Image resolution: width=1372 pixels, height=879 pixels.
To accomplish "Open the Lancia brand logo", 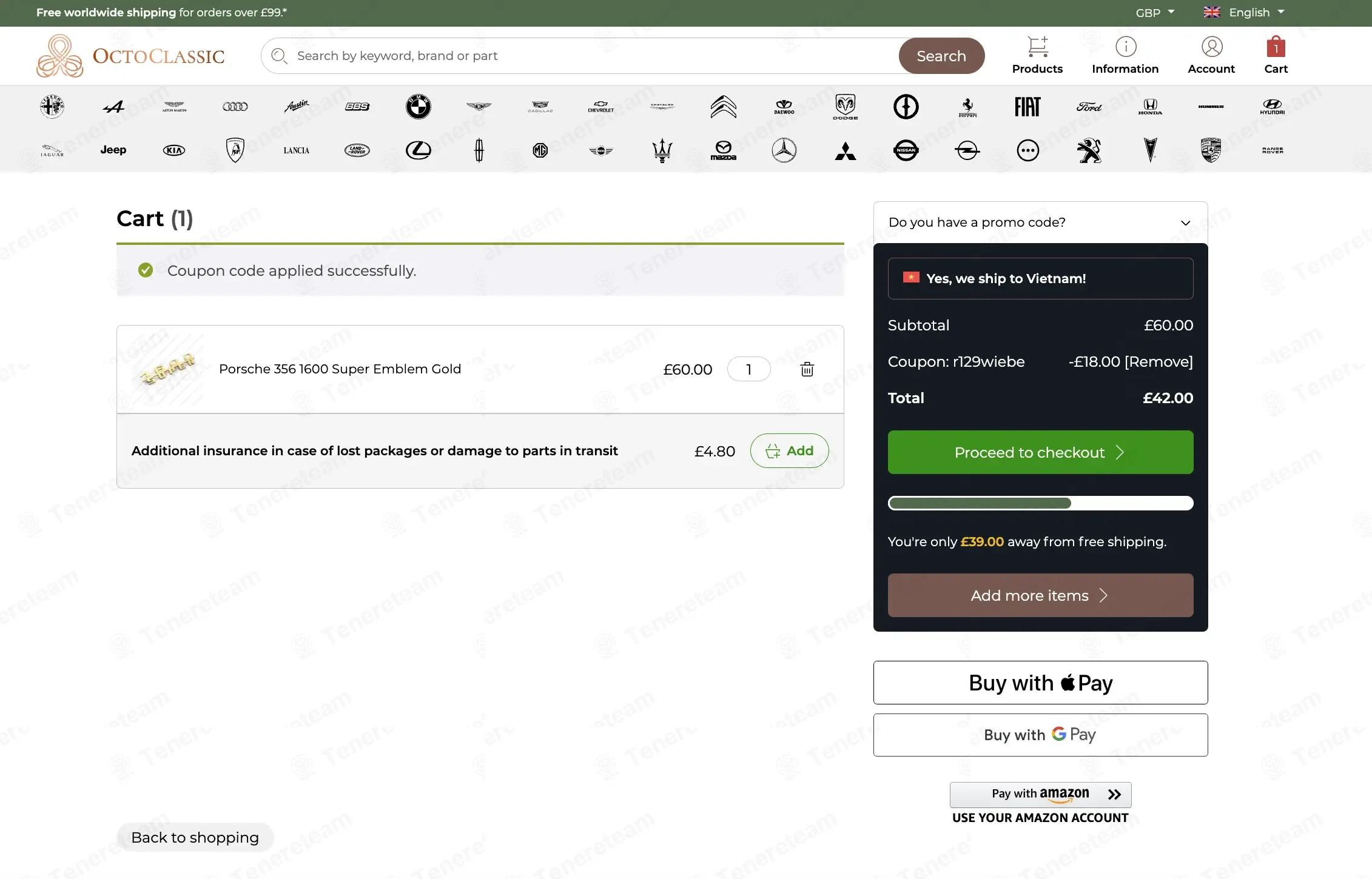I will coord(296,150).
